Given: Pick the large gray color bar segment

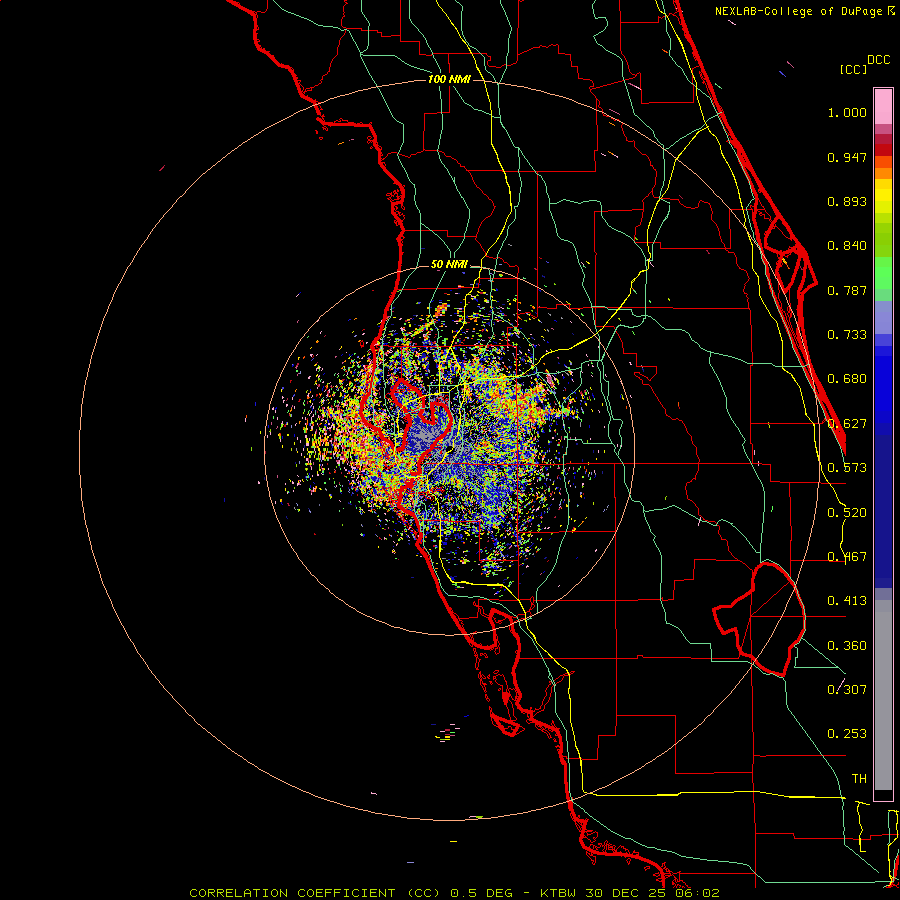Looking at the screenshot, I should [883, 695].
